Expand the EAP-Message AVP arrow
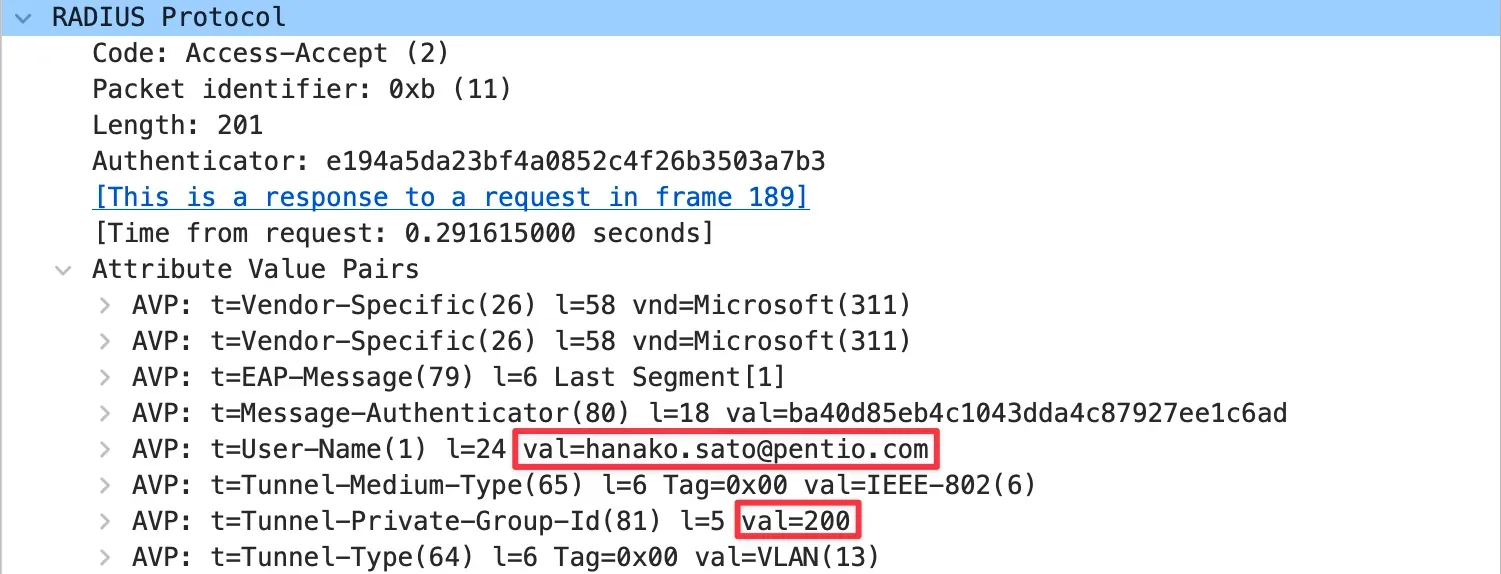The width and height of the screenshot is (1501, 574). 104,378
